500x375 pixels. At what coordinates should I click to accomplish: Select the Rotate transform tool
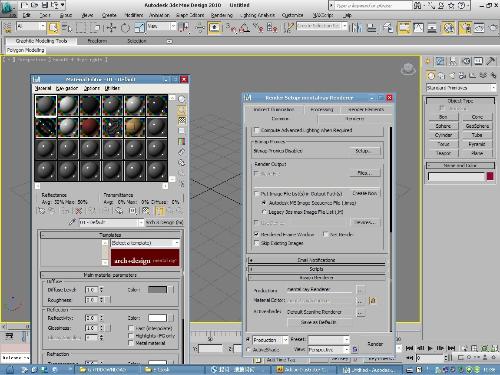125,28
